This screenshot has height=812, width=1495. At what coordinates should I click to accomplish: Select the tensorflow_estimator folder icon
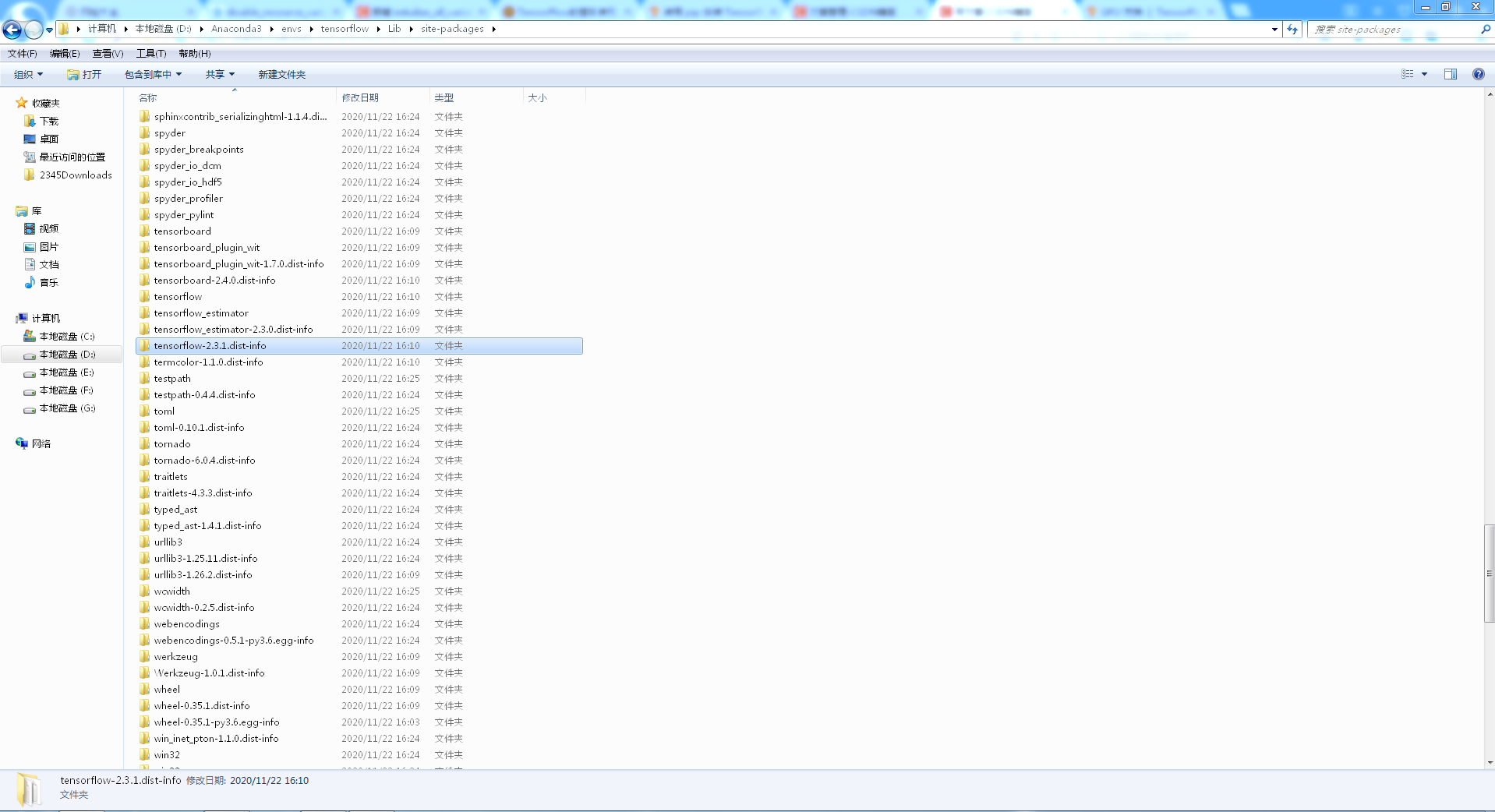pos(145,312)
